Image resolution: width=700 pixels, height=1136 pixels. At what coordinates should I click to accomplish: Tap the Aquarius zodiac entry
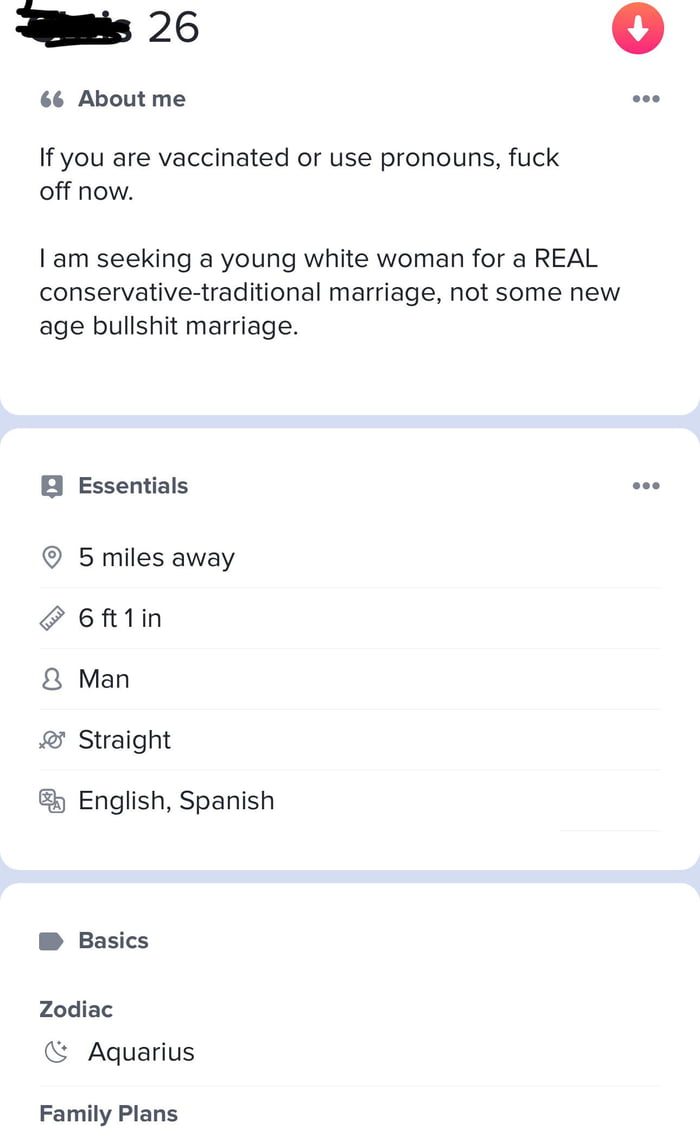(141, 1052)
